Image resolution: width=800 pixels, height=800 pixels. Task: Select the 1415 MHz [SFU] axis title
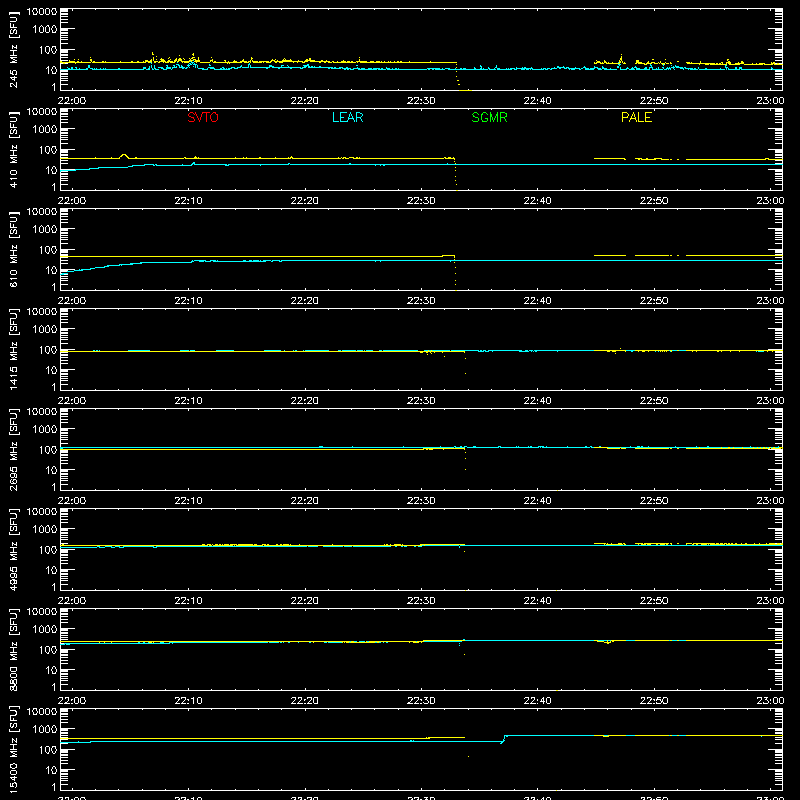coord(14,349)
